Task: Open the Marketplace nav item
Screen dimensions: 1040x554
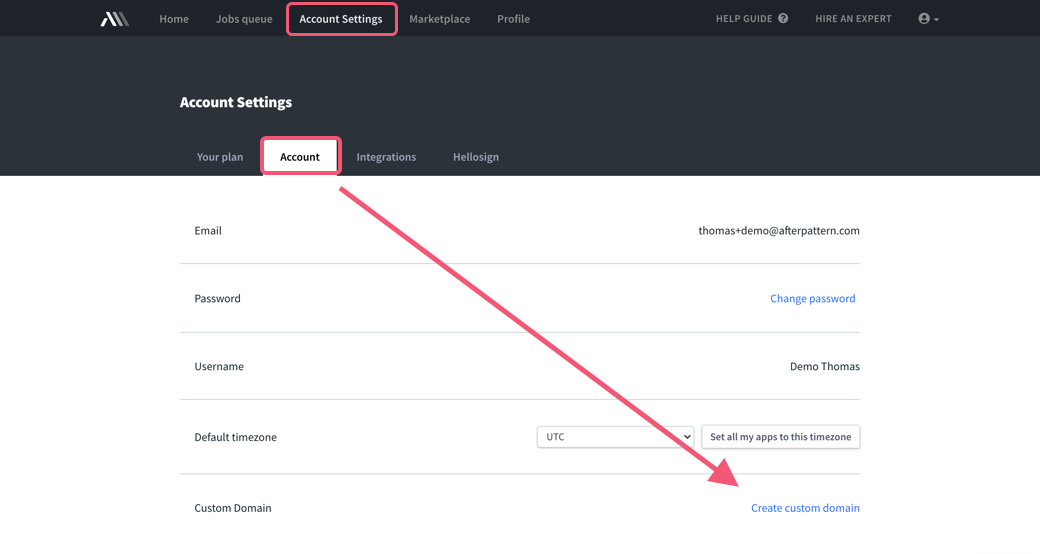Action: (x=440, y=19)
